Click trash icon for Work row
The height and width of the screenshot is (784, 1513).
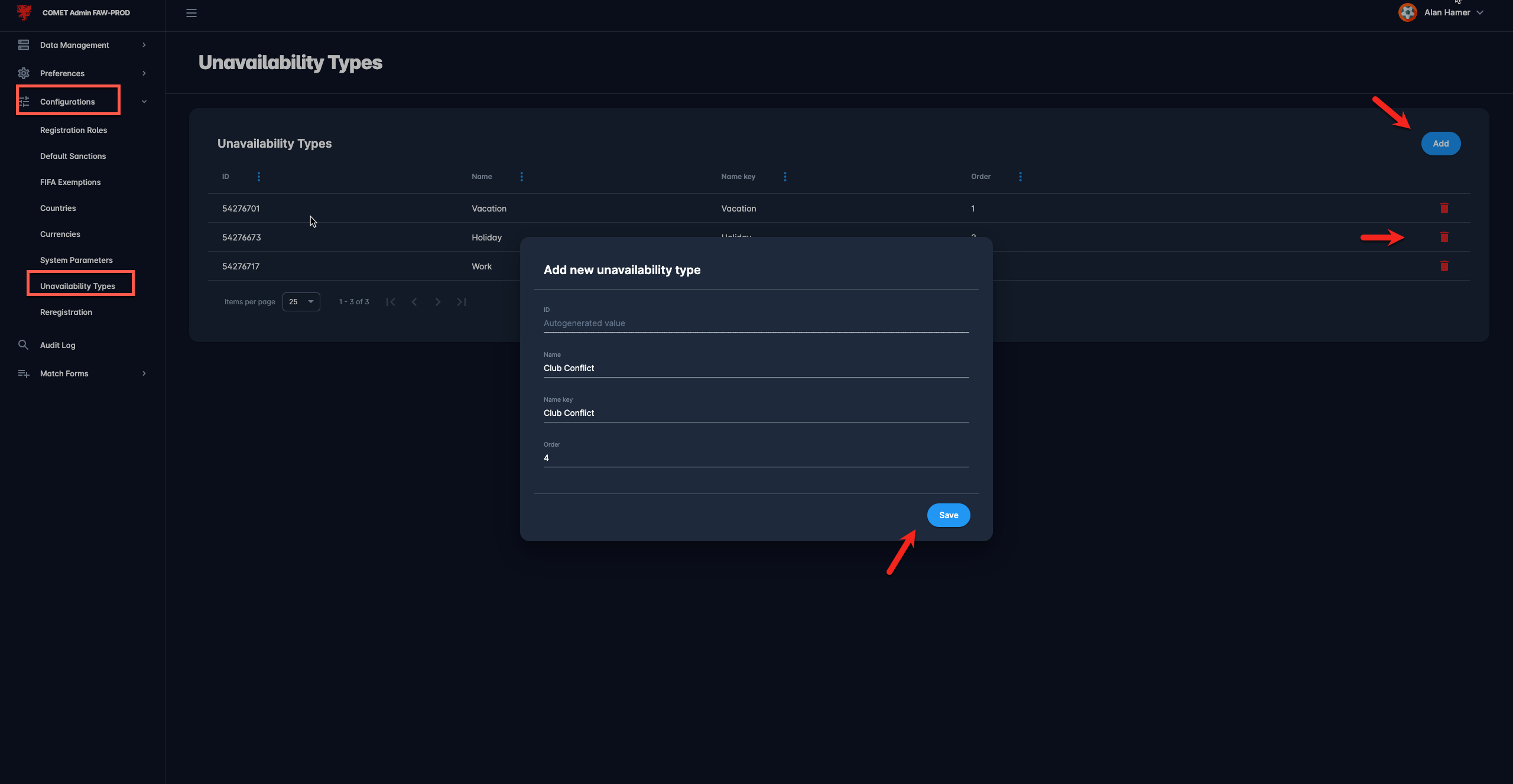point(1444,266)
